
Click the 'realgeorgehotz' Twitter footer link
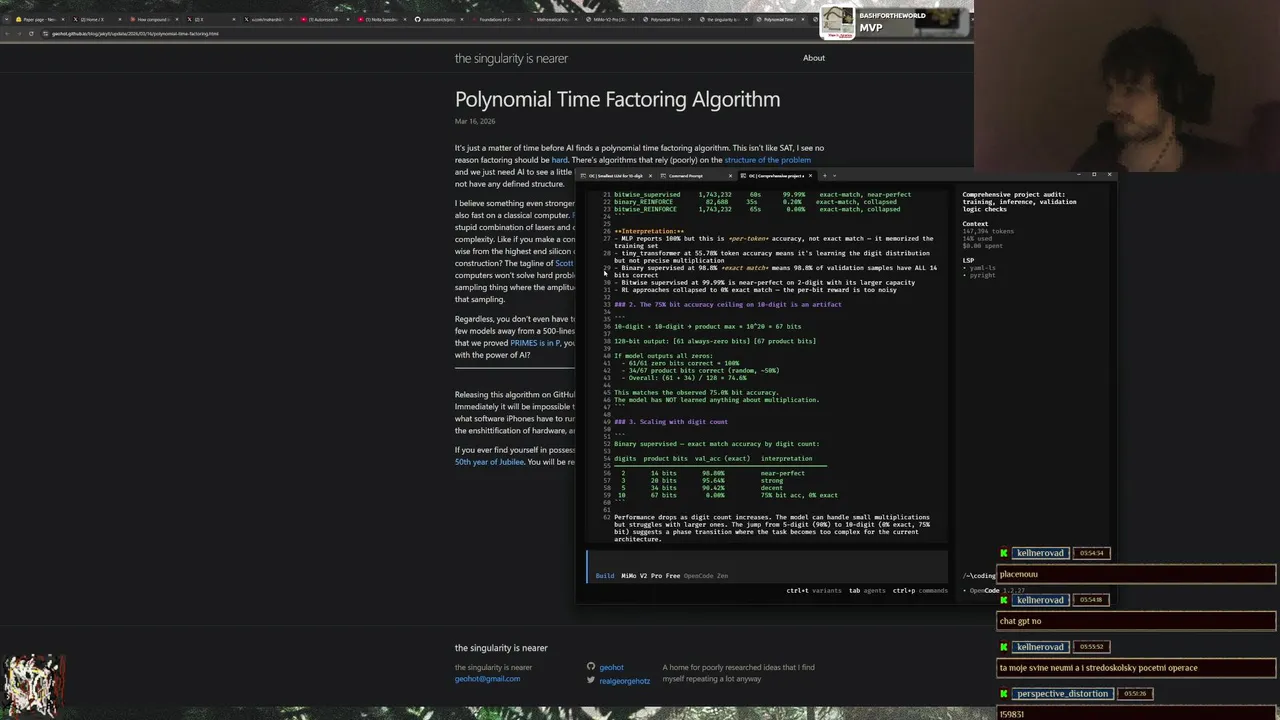click(x=624, y=682)
